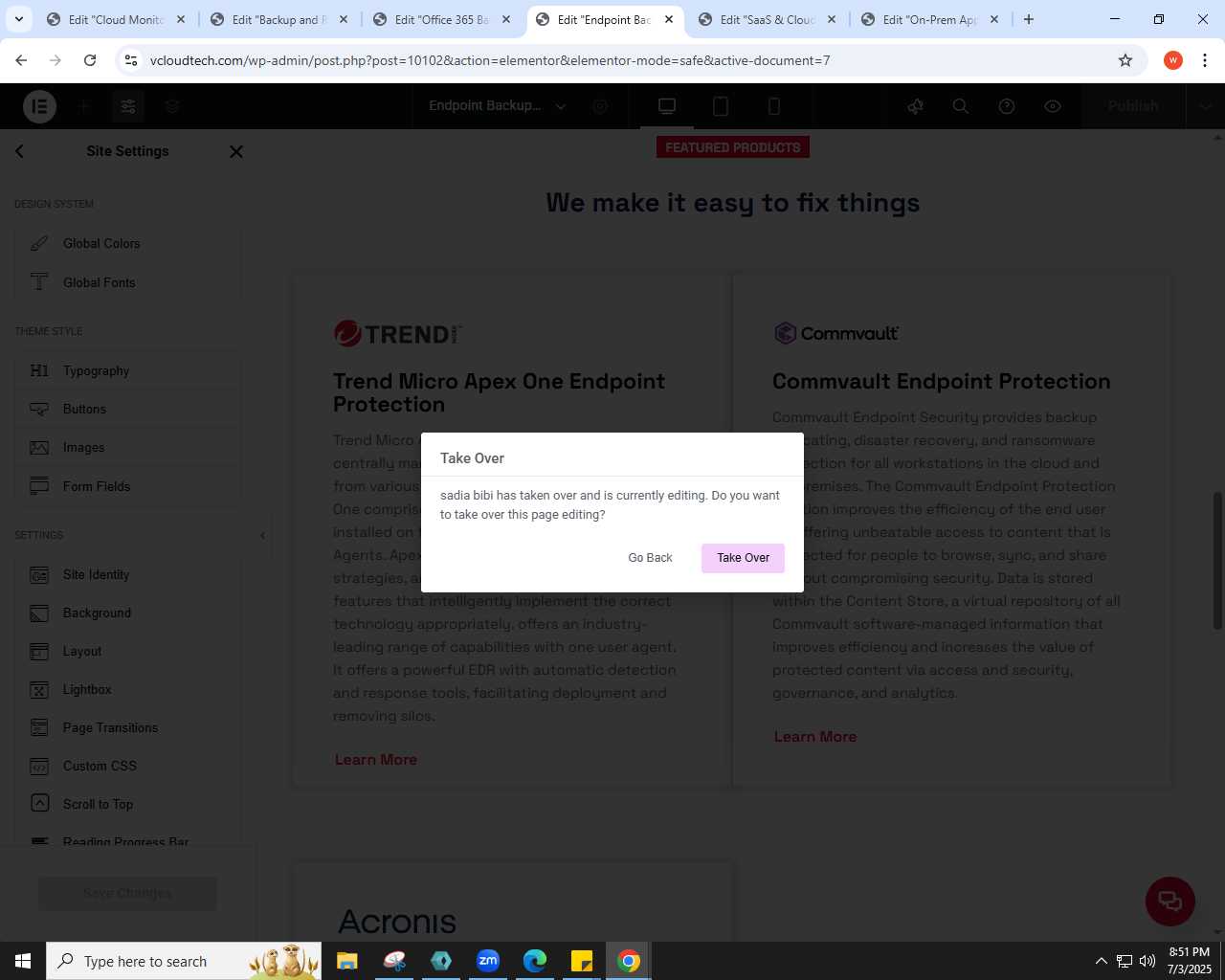Select the Commvault Endpoint Protection heading
This screenshot has height=980, width=1225.
(942, 381)
